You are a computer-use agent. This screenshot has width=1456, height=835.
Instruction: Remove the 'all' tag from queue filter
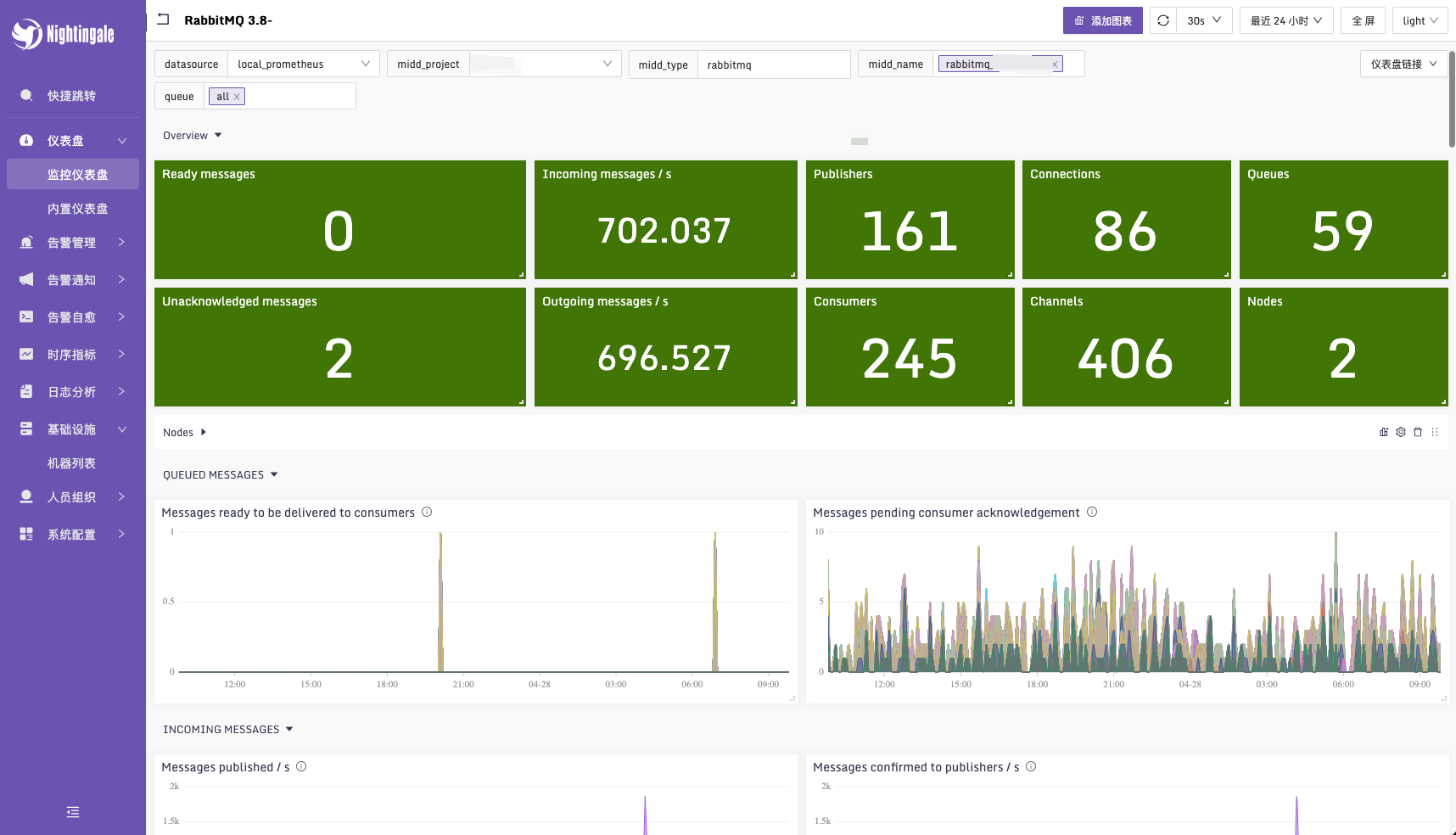coord(237,97)
